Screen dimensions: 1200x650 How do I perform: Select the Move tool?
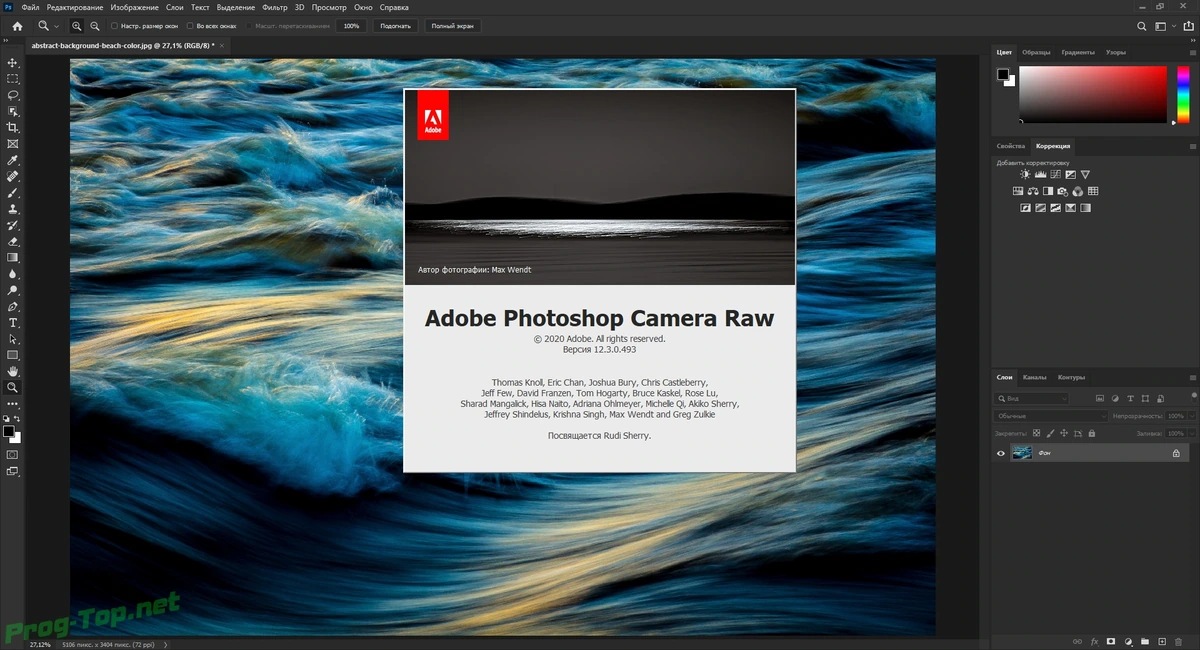pos(13,63)
